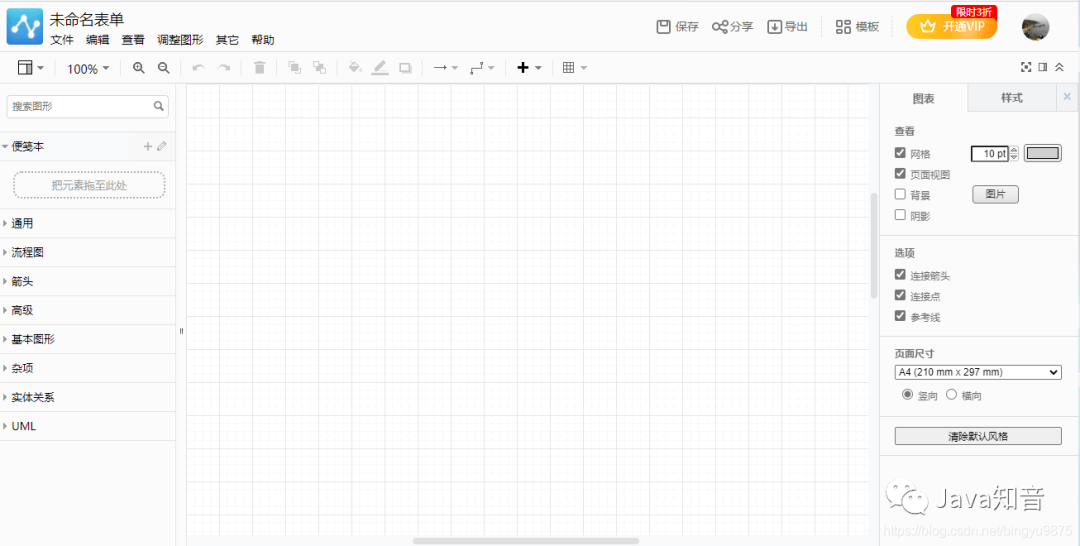Open the waypoint style dropdown
The width and height of the screenshot is (1080, 546).
482,67
